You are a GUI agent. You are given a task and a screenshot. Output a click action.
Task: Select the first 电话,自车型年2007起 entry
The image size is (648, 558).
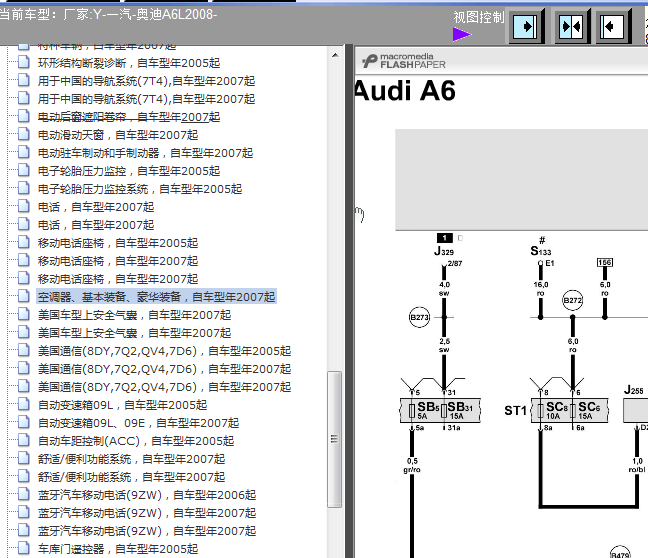point(96,207)
